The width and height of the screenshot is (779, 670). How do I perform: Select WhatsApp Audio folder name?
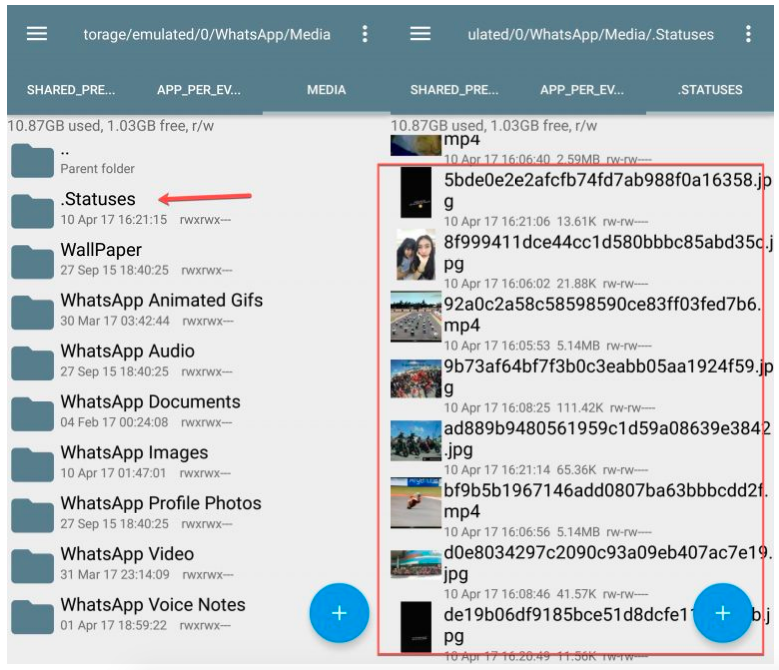click(127, 351)
